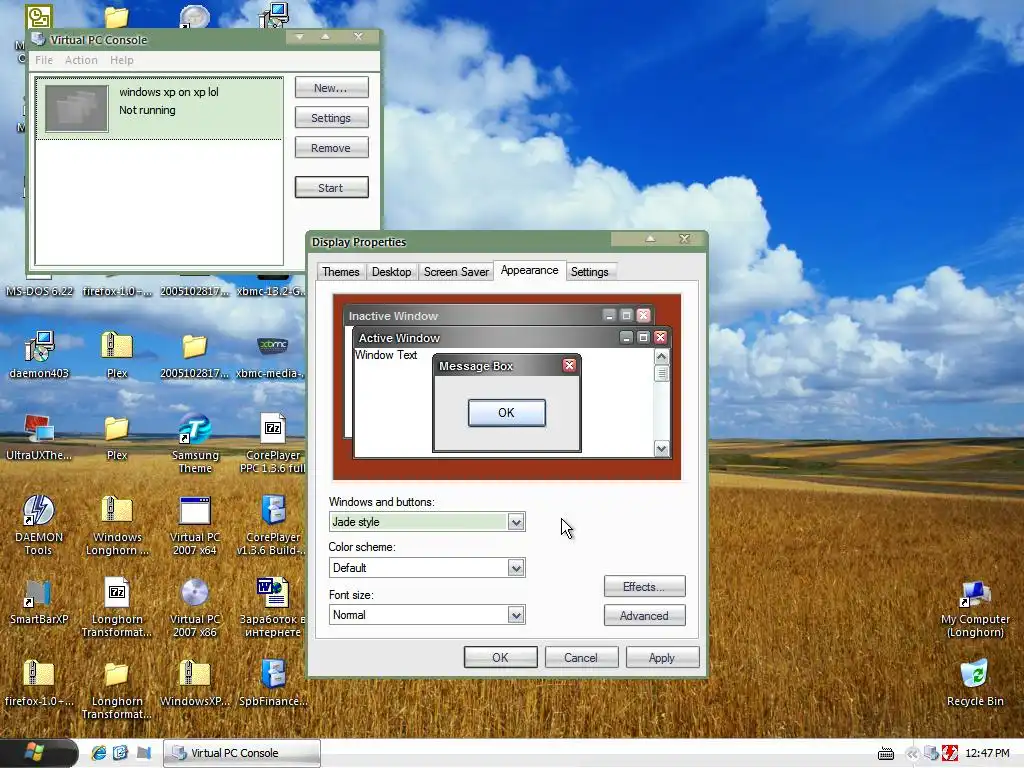The width and height of the screenshot is (1024, 768).
Task: Click Remove in Virtual PC Console
Action: pos(331,148)
